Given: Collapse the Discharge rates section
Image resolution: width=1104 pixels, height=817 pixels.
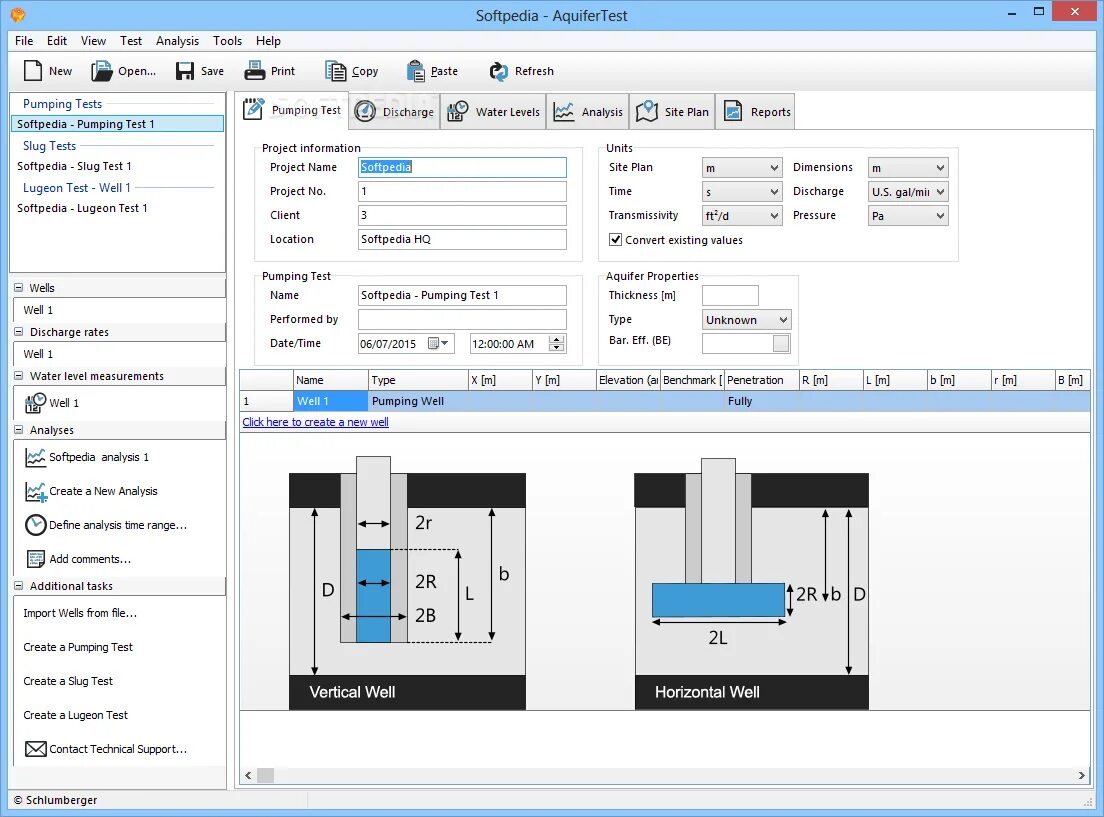Looking at the screenshot, I should 19,332.
